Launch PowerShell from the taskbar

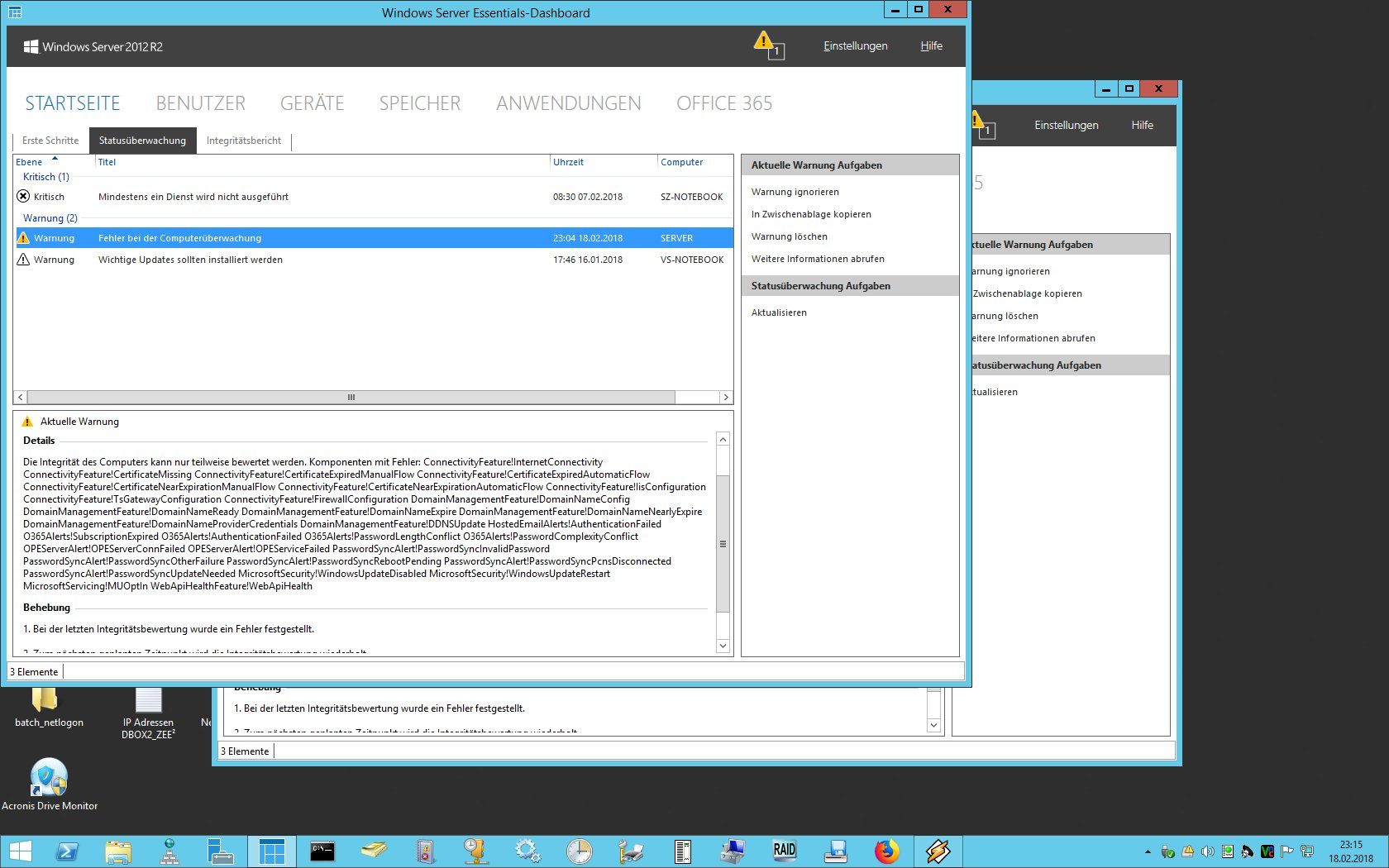[68, 851]
